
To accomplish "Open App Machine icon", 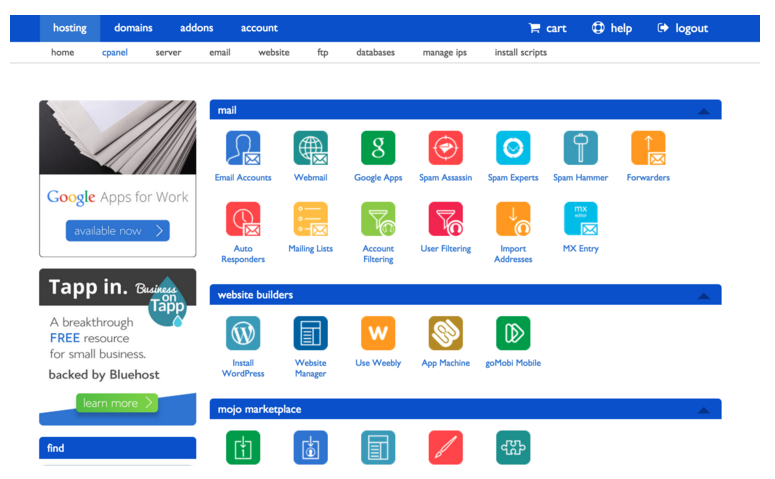I will (x=445, y=333).
